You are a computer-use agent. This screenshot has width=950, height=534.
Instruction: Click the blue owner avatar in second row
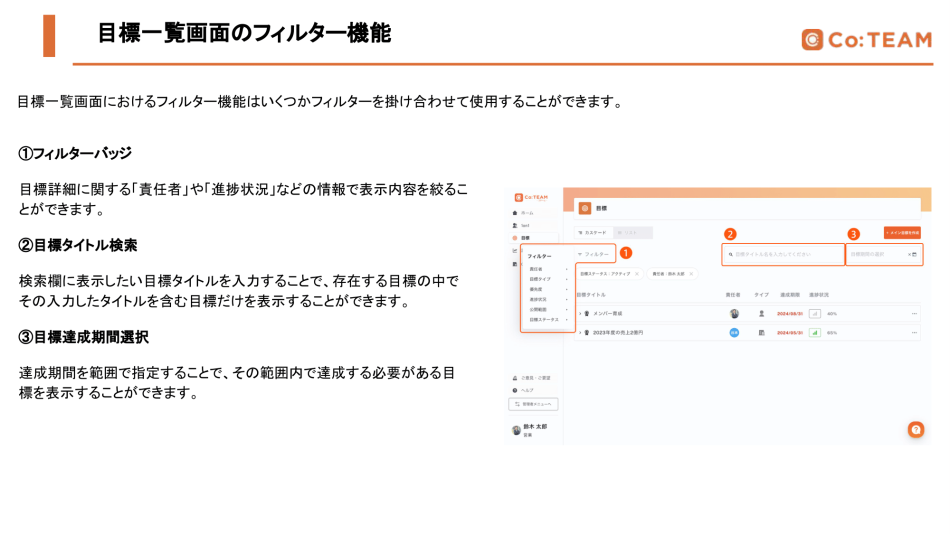point(734,332)
